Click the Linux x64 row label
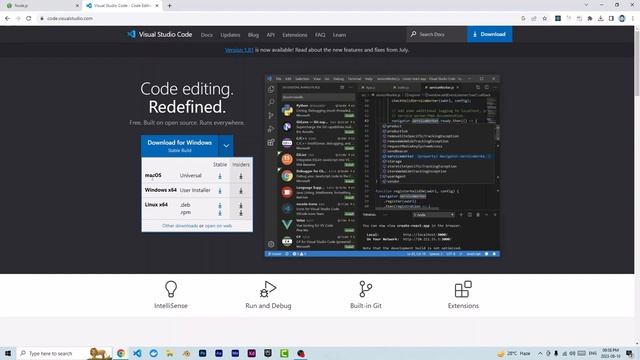The height and width of the screenshot is (360, 640). coord(156,205)
